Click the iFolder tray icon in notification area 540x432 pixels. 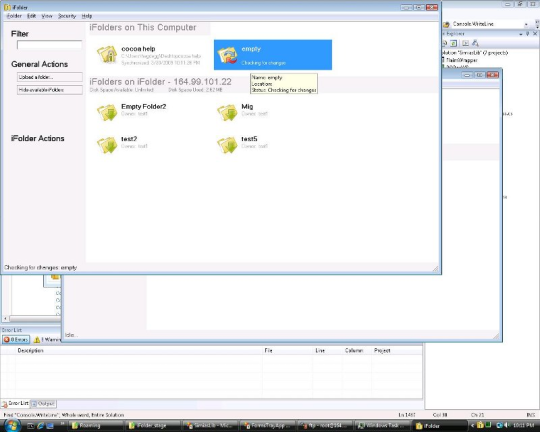point(480,426)
